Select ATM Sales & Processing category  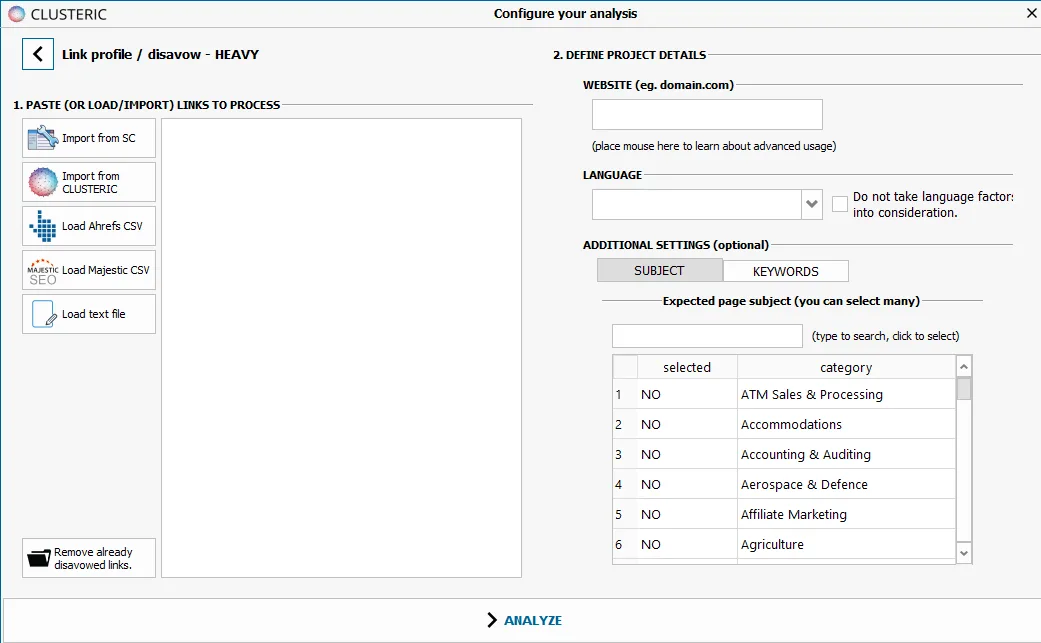click(846, 394)
